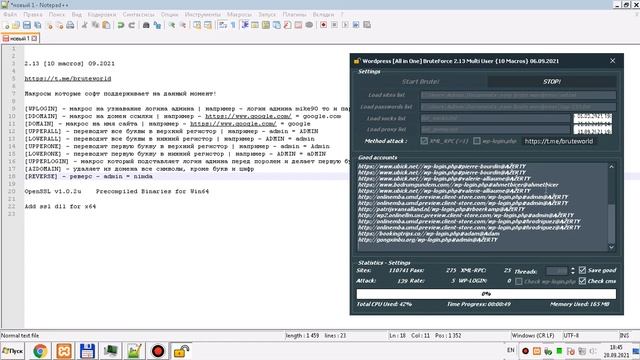Viewport: 640px width, 360px height.
Task: Zoom out on the editor text
Action: 182,25
